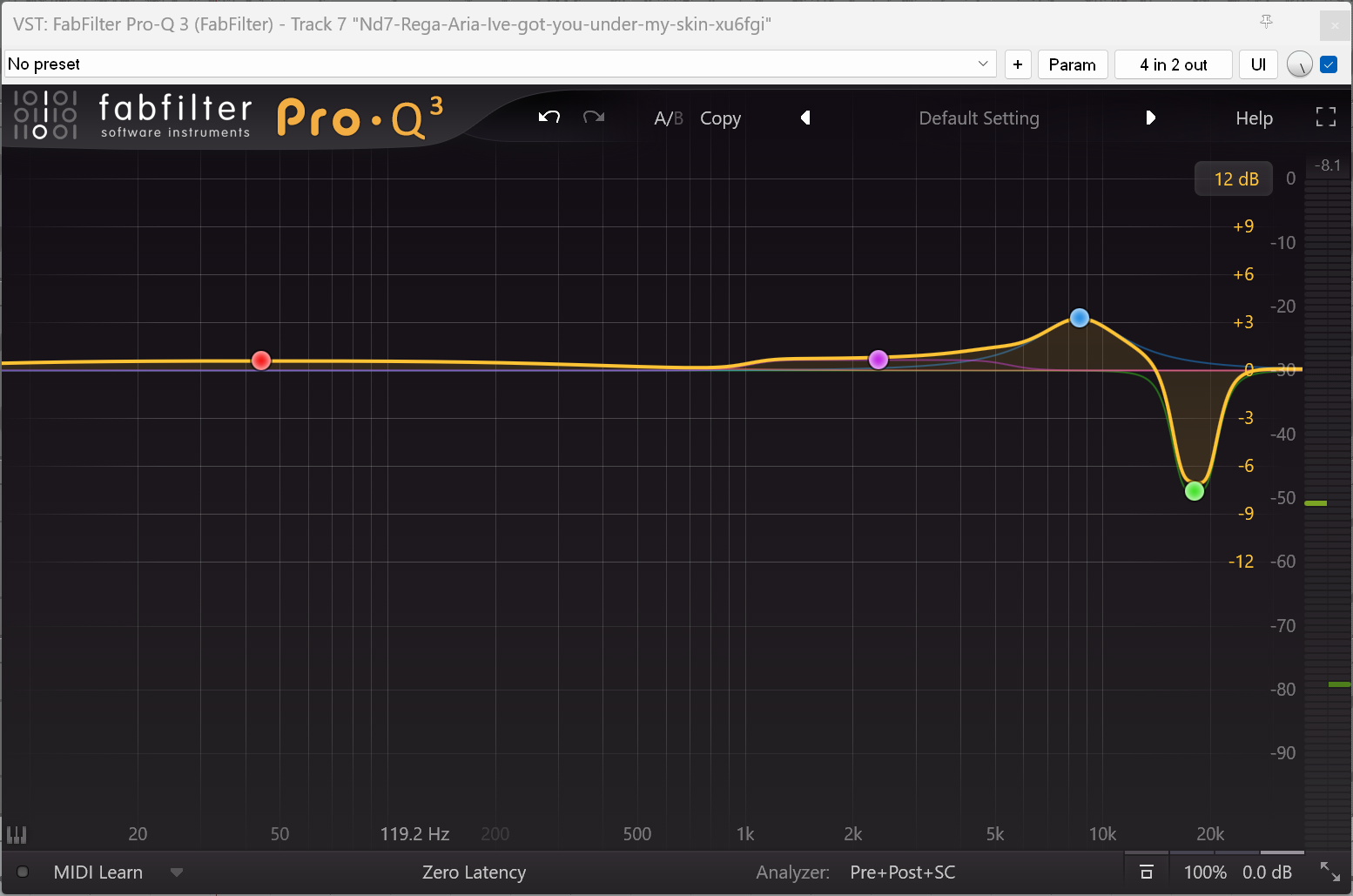Open the Help menu
Viewport: 1353px width, 896px height.
coord(1254,118)
